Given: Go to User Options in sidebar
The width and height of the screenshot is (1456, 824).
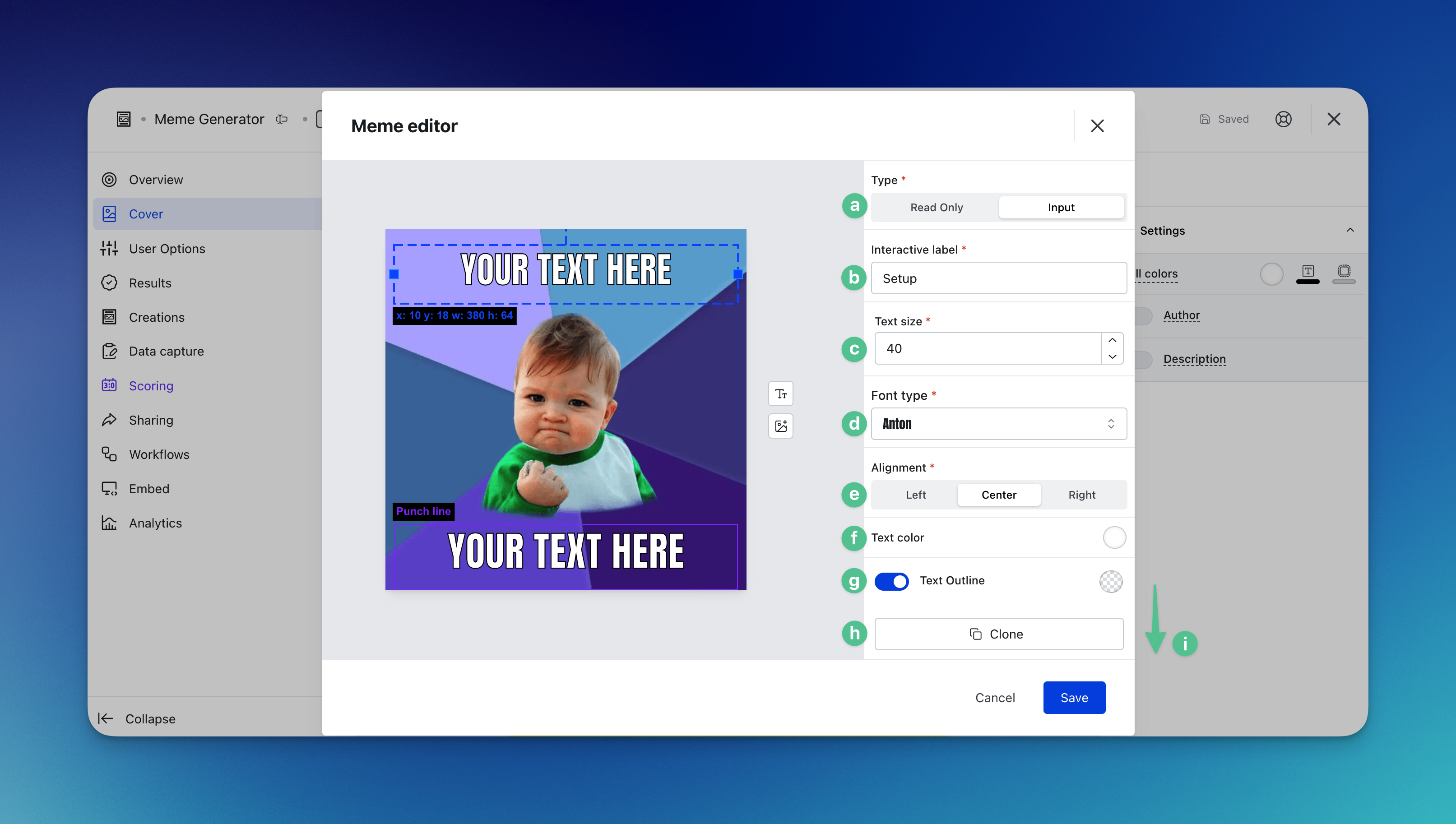Looking at the screenshot, I should (x=167, y=249).
